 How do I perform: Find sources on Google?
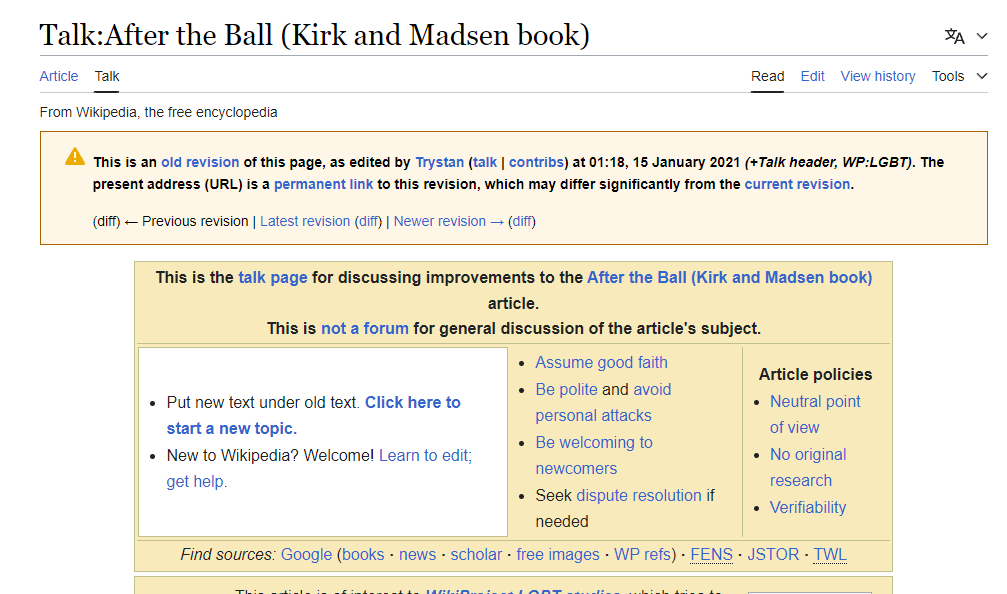click(306, 555)
